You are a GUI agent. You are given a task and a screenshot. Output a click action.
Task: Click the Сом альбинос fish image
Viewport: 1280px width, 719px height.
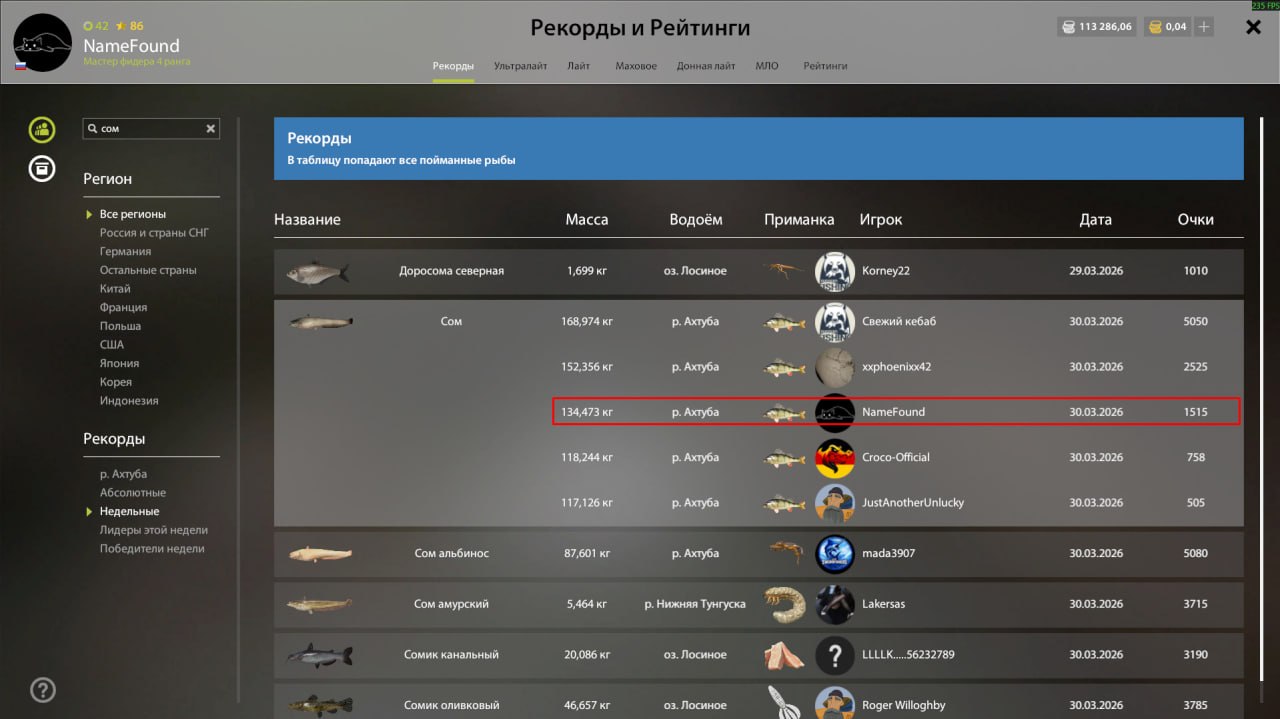click(x=320, y=553)
